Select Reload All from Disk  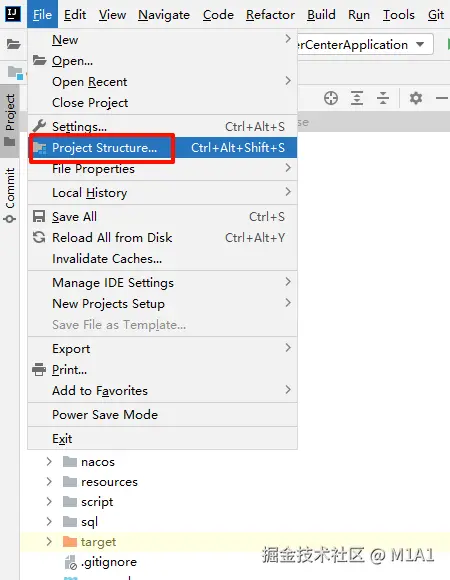coord(162,237)
